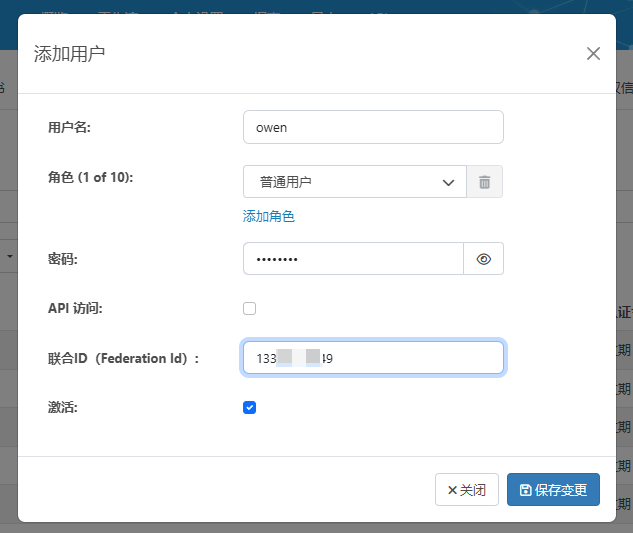Click the 角色 (1 of 10) label
The width and height of the screenshot is (633, 533).
click(91, 177)
